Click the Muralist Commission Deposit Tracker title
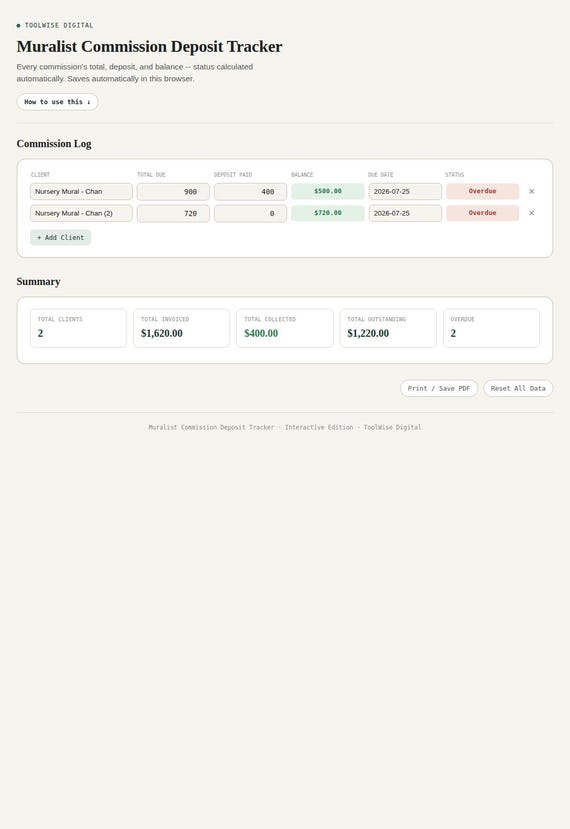570x829 pixels. coord(150,47)
